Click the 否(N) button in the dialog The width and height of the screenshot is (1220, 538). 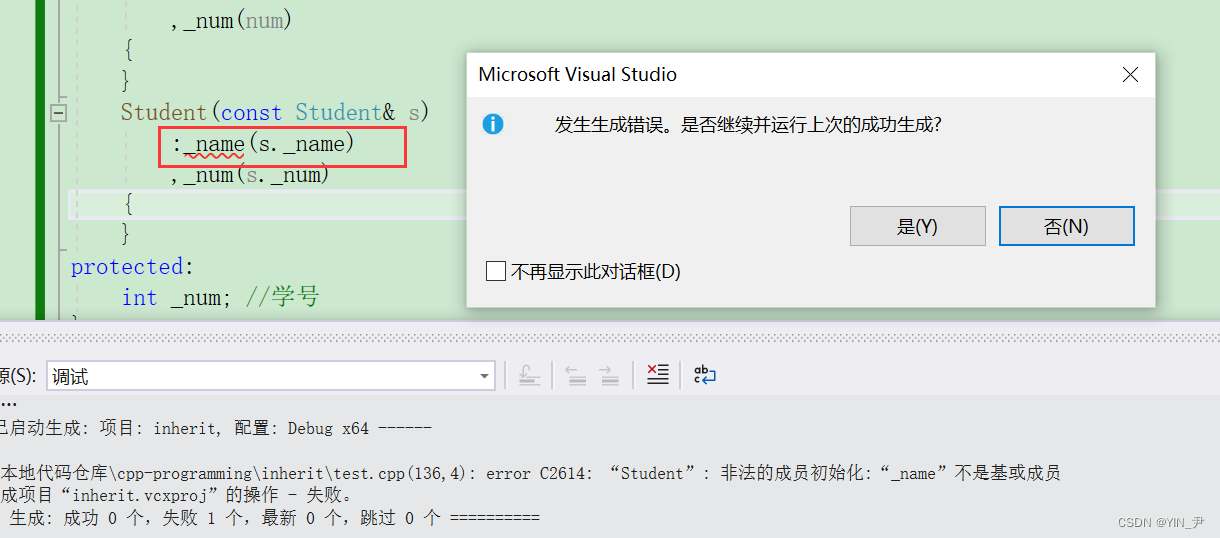1066,226
